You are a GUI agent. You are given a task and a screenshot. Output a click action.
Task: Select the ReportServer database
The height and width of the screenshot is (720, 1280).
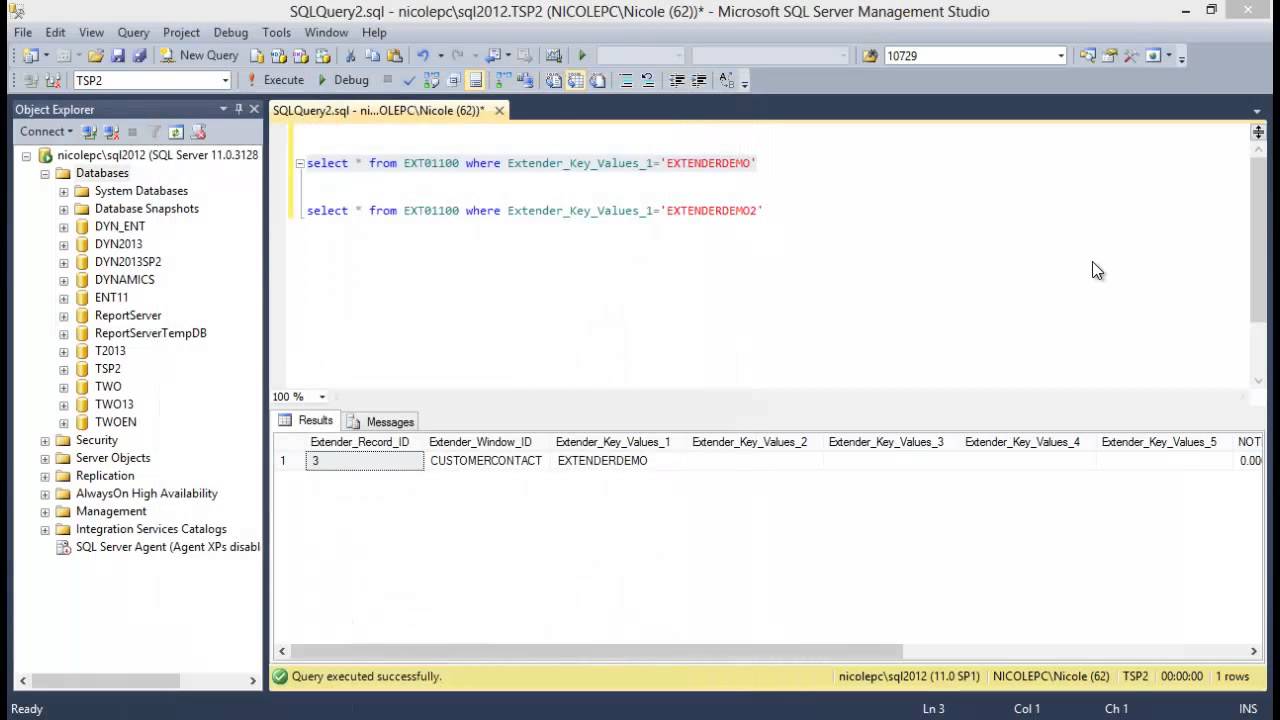click(128, 315)
